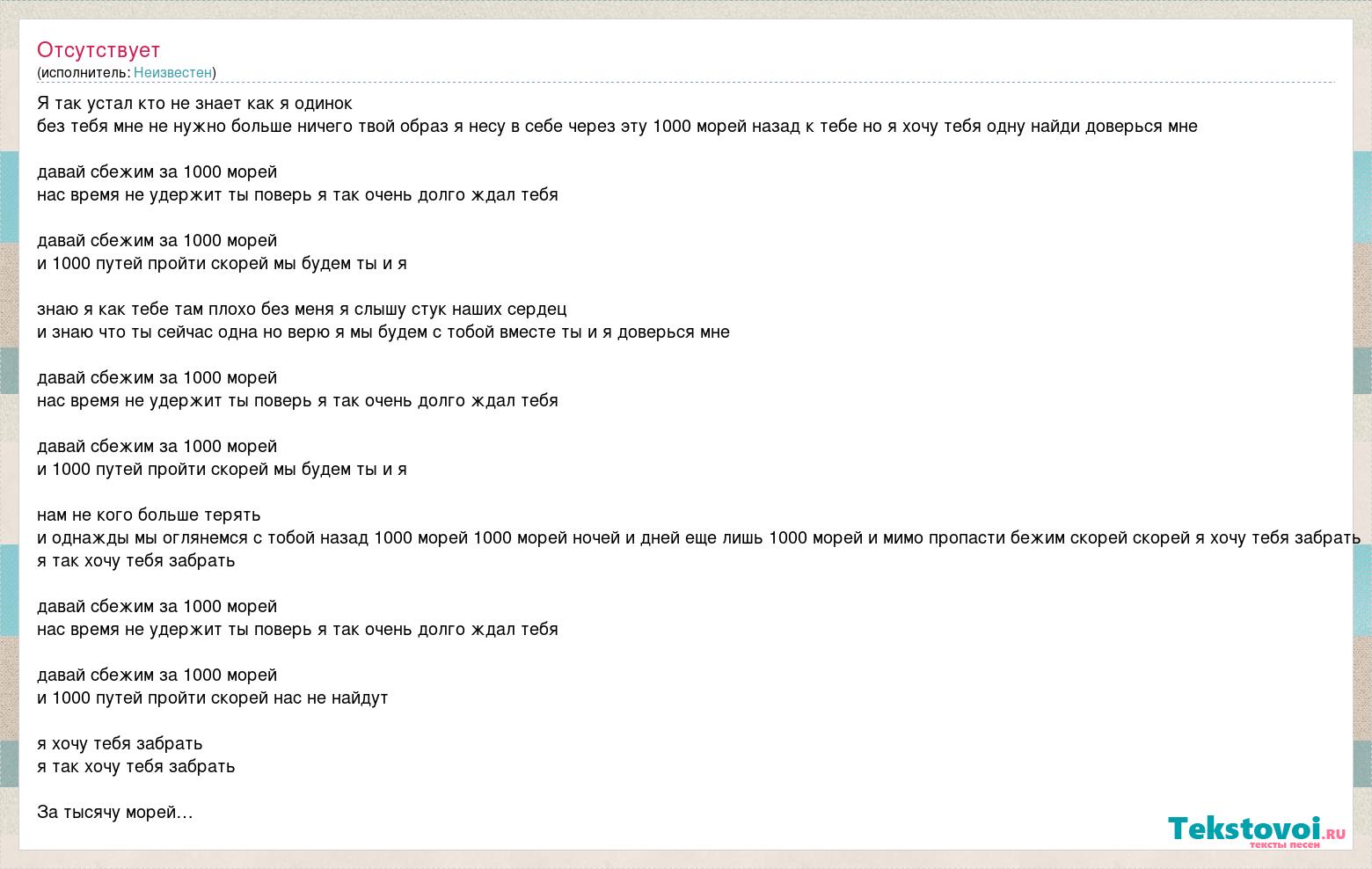This screenshot has width=1372, height=869.
Task: Click the Tekstovoi.ru logo
Action: [1257, 831]
